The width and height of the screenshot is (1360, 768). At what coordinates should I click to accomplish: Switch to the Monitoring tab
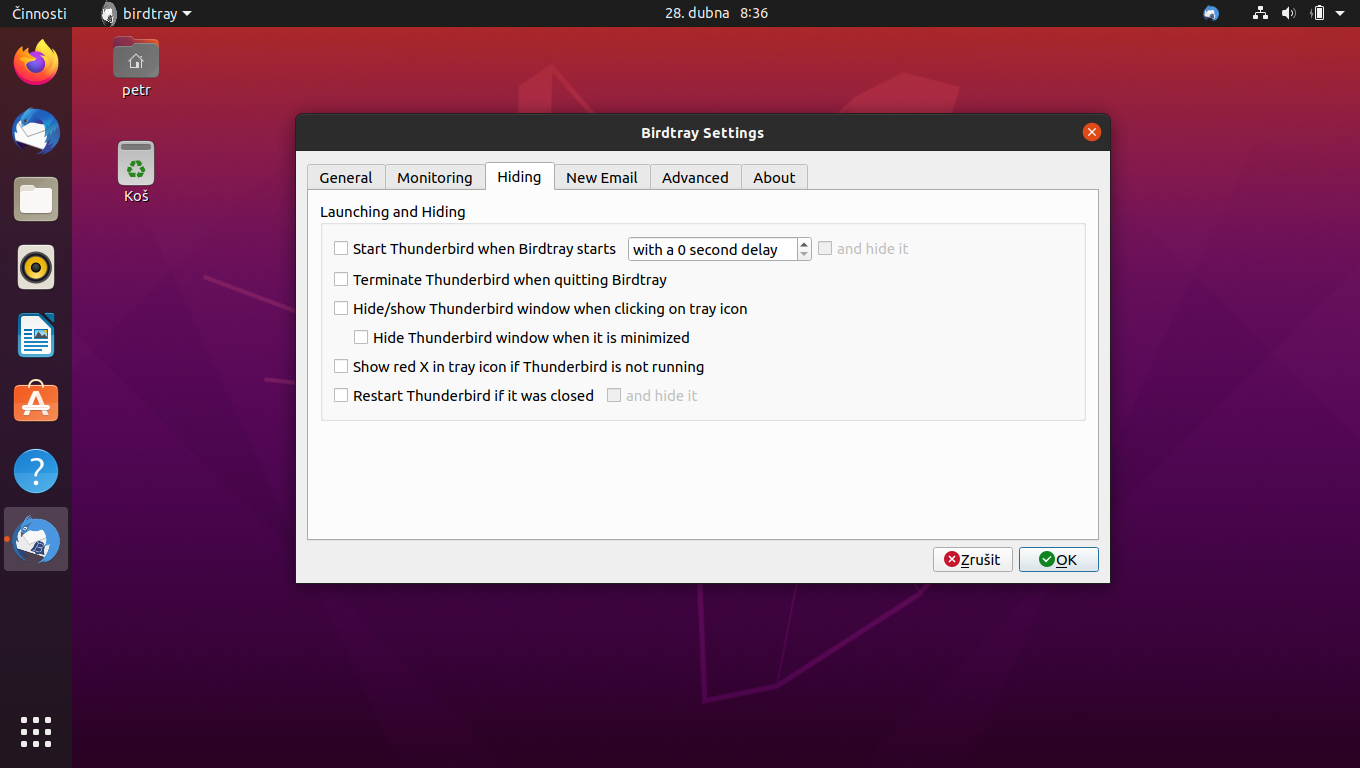pyautogui.click(x=434, y=177)
